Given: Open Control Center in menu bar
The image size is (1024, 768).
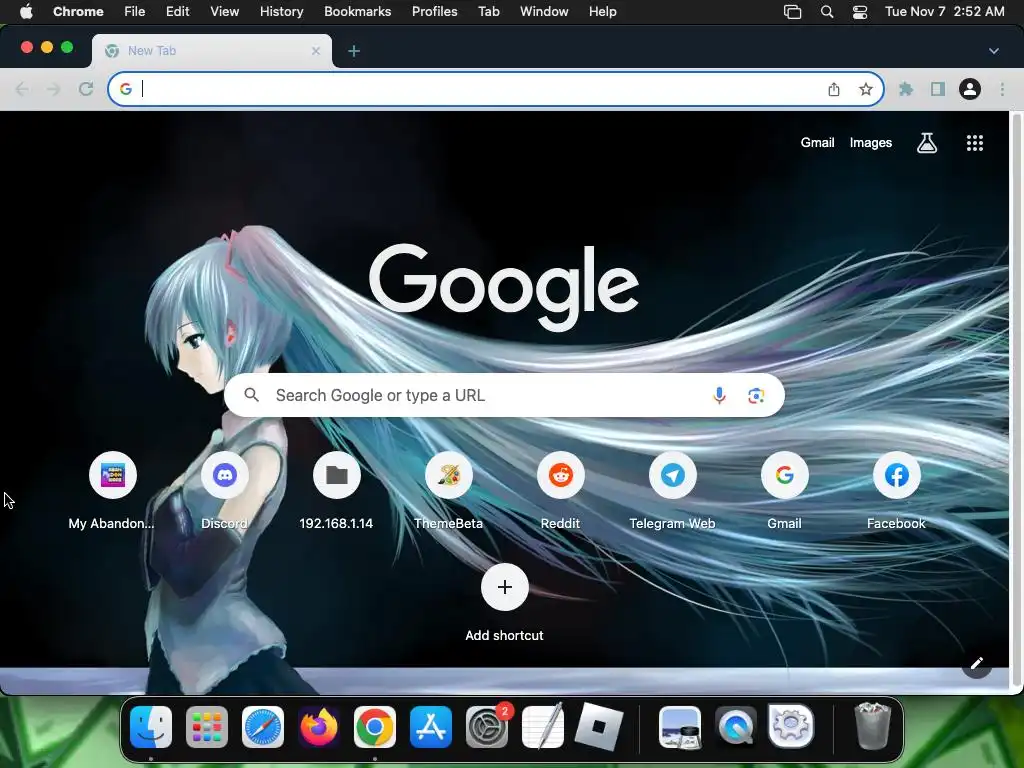Looking at the screenshot, I should [860, 12].
